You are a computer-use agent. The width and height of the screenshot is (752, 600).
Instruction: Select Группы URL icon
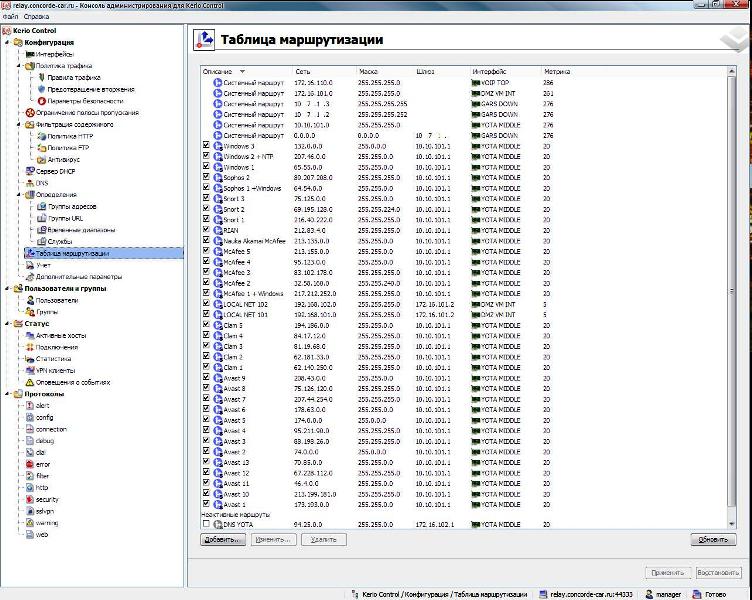coord(42,218)
